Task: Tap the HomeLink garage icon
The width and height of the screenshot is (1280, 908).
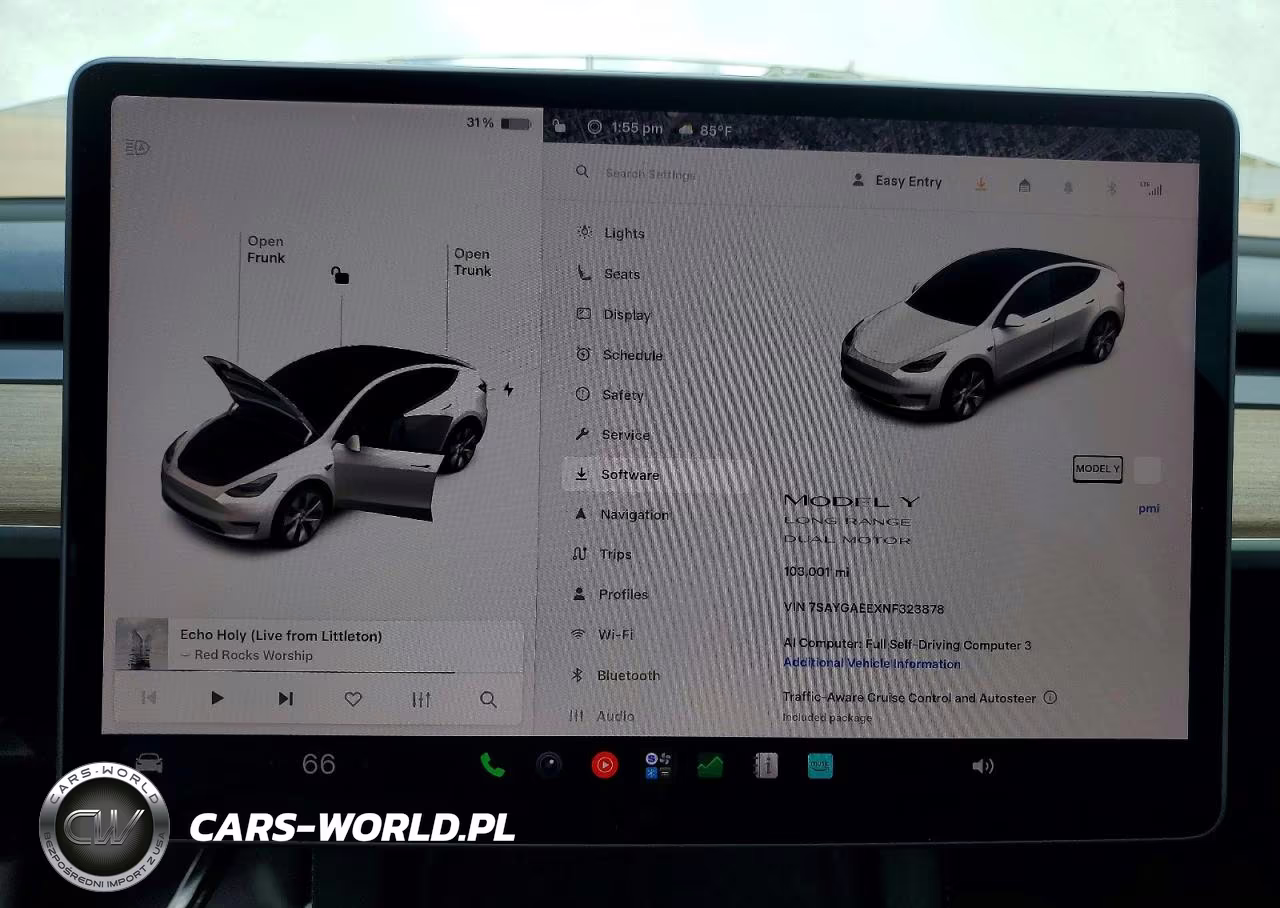Action: point(1024,185)
